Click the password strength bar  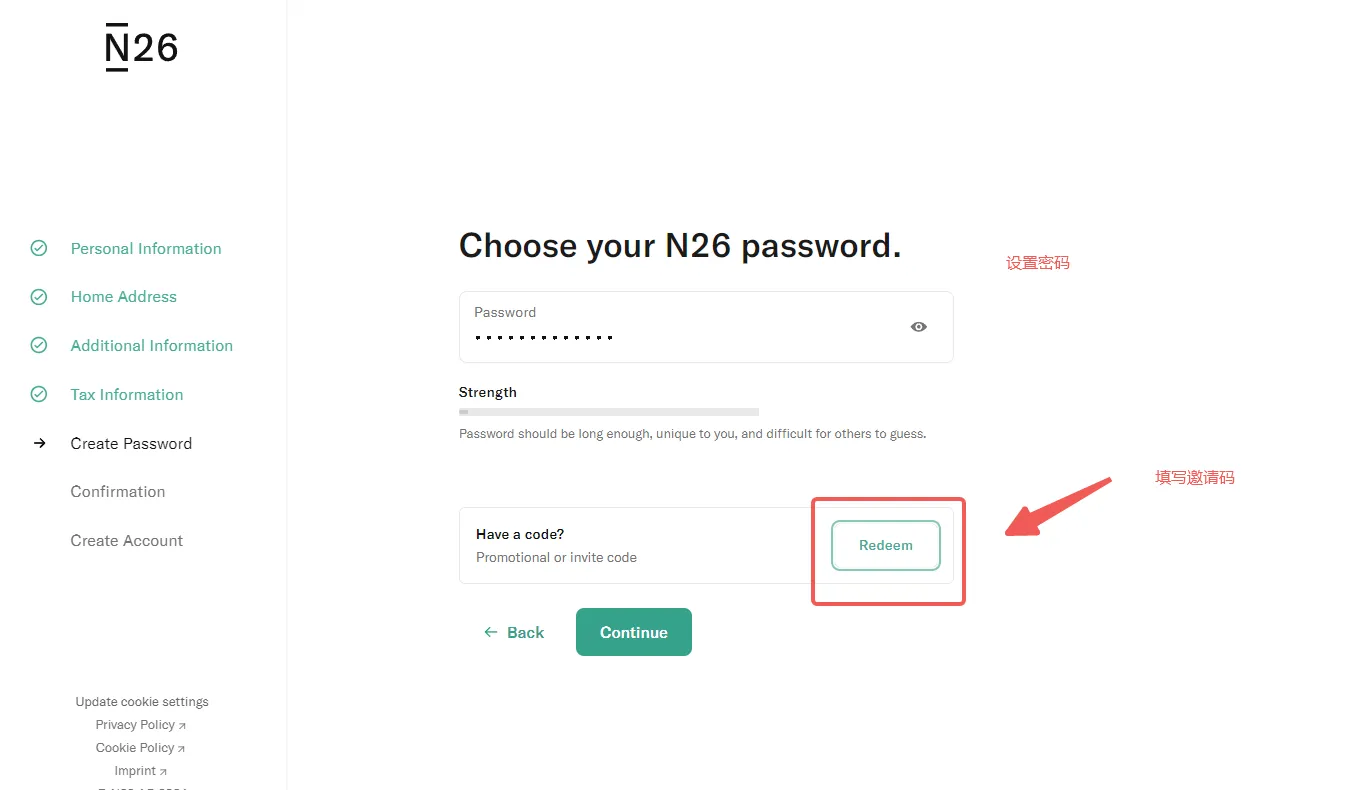[609, 412]
